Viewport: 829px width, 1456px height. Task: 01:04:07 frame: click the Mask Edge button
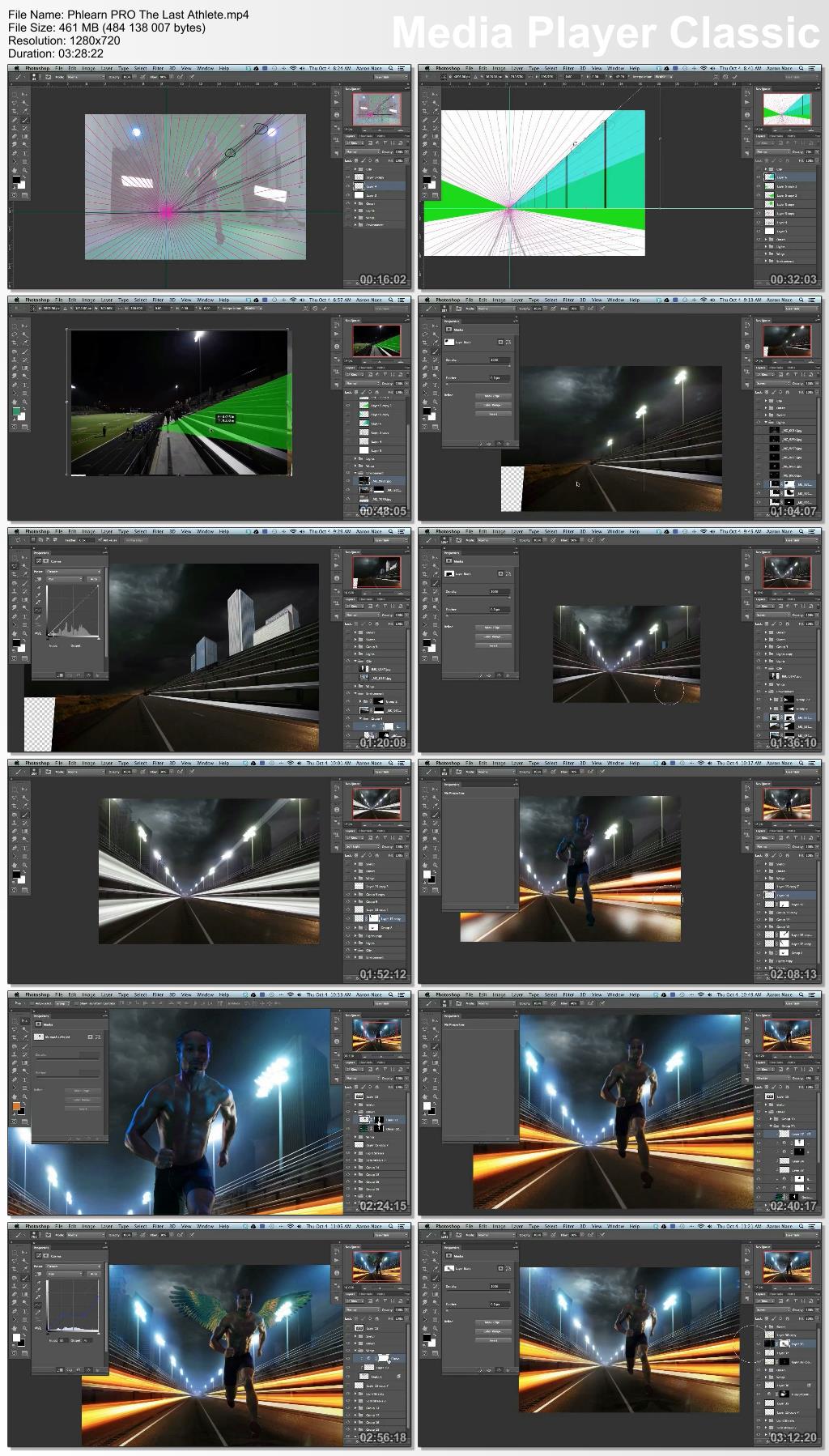click(493, 396)
